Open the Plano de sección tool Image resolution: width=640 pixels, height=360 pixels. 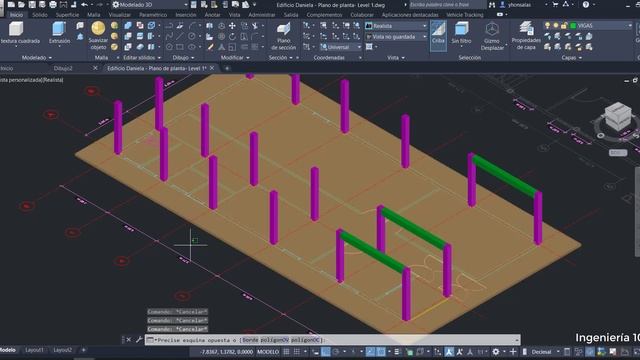(x=283, y=36)
